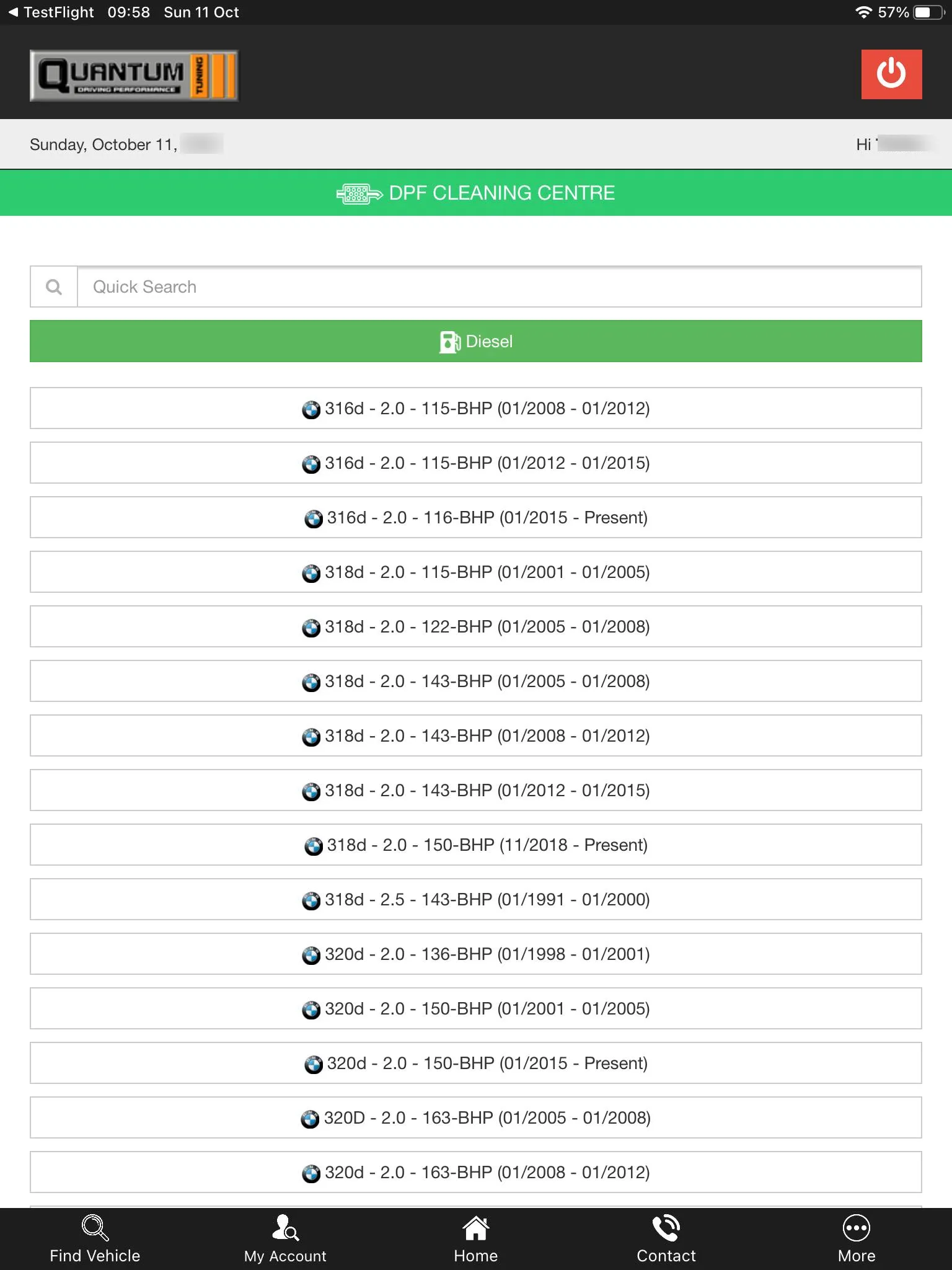Open the DPF Cleaning Centre banner
The image size is (952, 1270).
click(x=476, y=193)
